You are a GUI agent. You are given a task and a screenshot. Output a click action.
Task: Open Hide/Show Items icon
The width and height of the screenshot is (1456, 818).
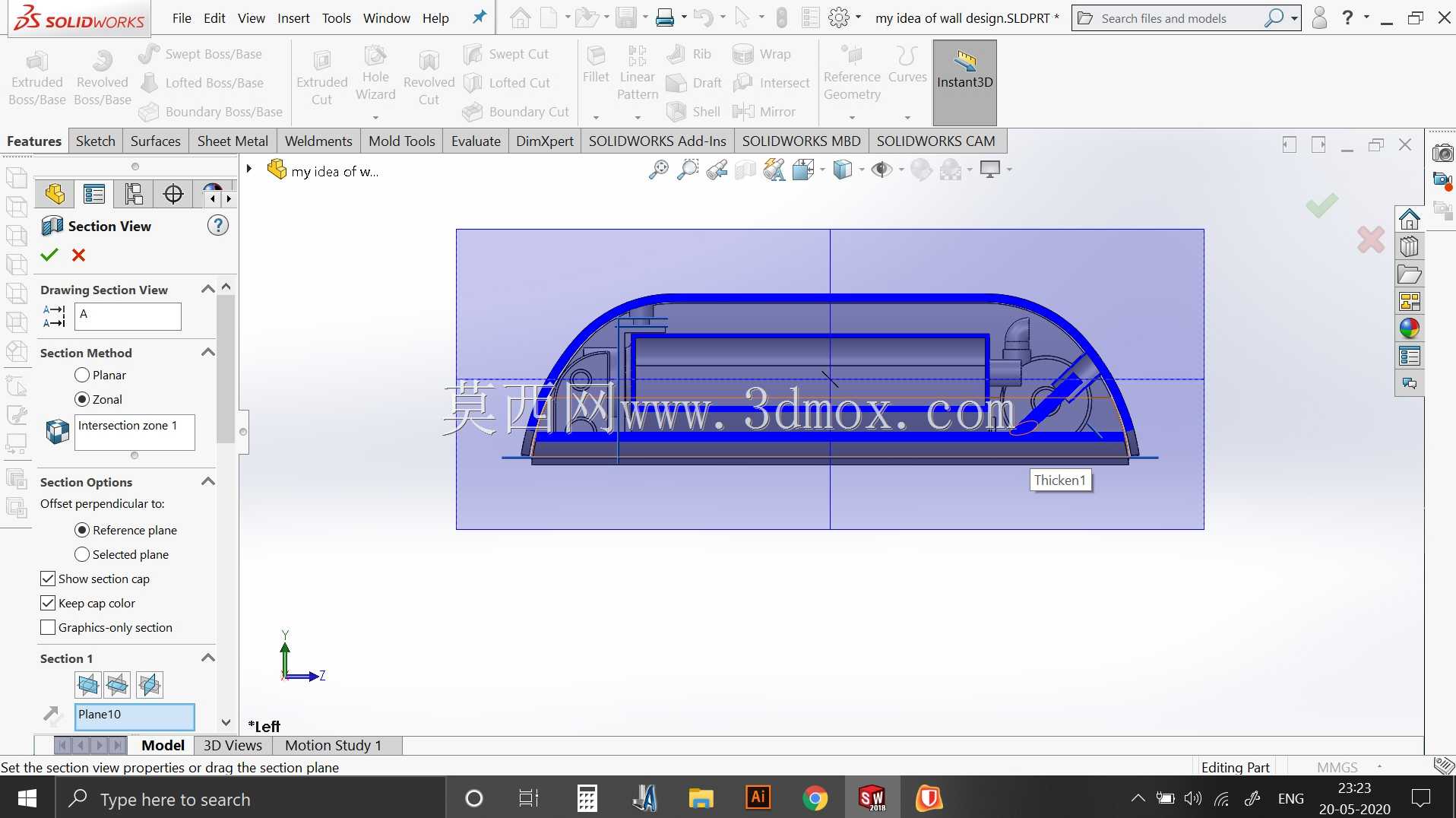(882, 170)
